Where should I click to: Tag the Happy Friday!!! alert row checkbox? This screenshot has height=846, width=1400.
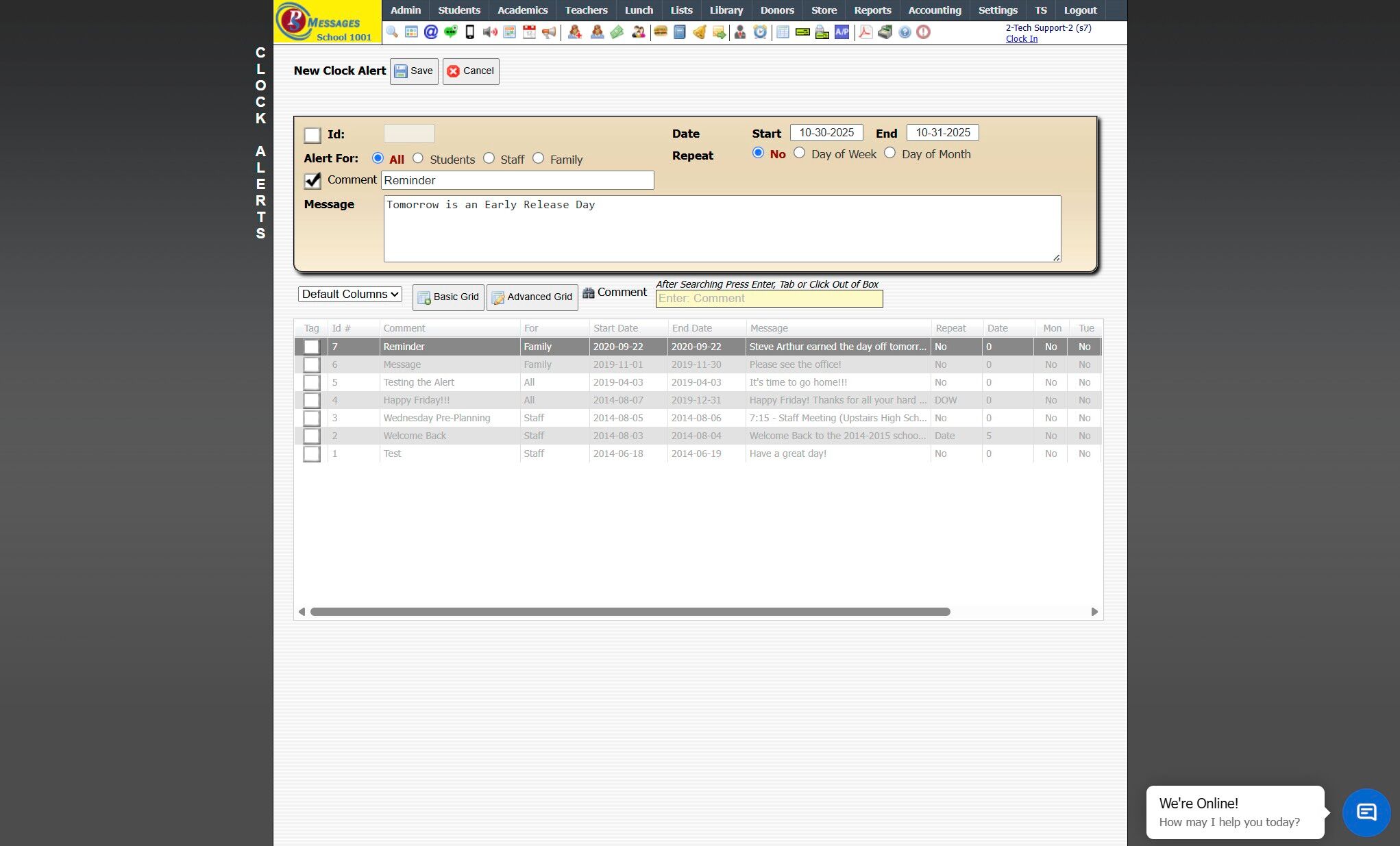[x=312, y=400]
